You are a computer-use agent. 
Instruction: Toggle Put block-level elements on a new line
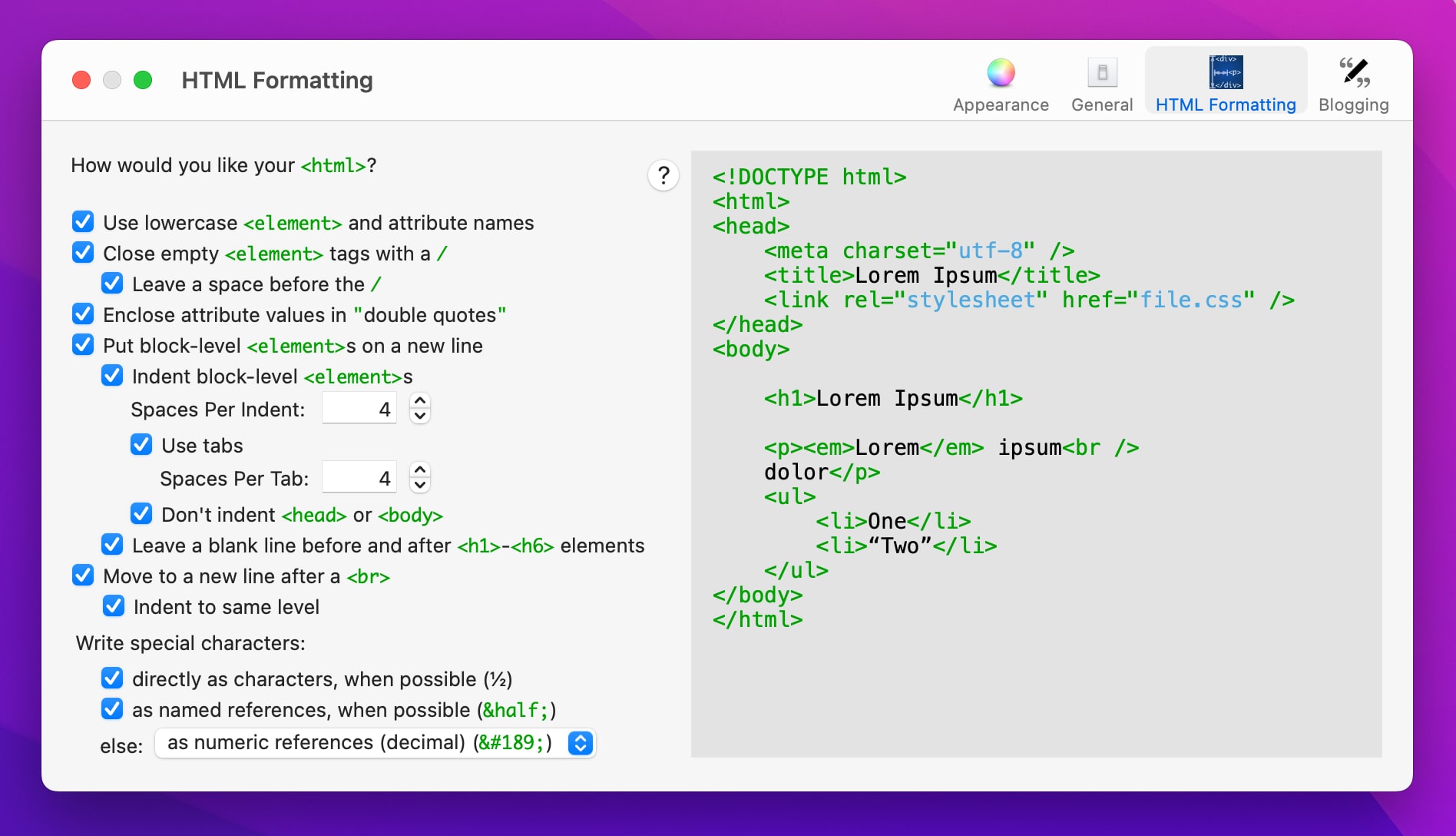(83, 345)
